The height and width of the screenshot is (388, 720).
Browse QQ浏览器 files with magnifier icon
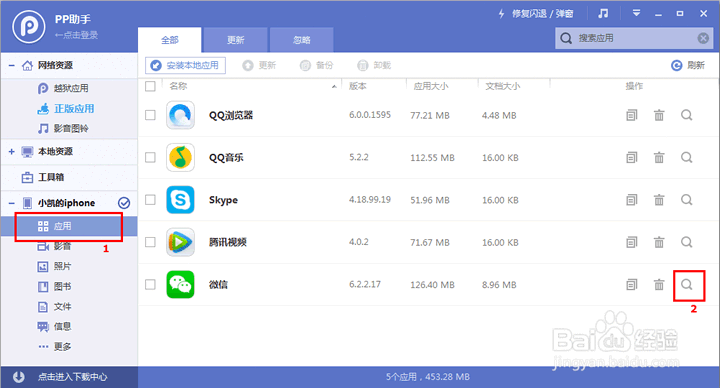point(686,115)
